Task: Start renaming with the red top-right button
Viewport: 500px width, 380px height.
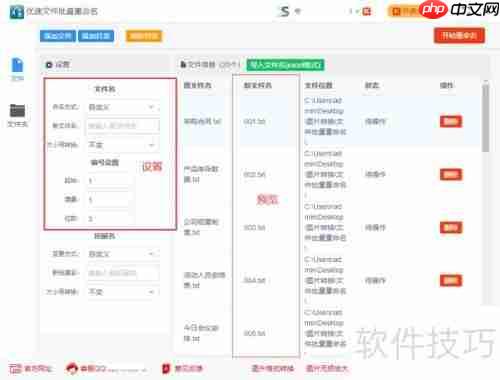Action: 459,35
